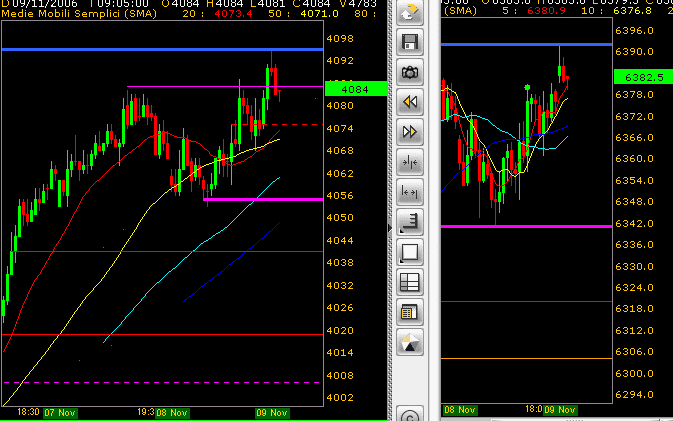Image resolution: width=673 pixels, height=421 pixels.
Task: Click the SMA 50 value 4071.0
Action: pyautogui.click(x=319, y=14)
